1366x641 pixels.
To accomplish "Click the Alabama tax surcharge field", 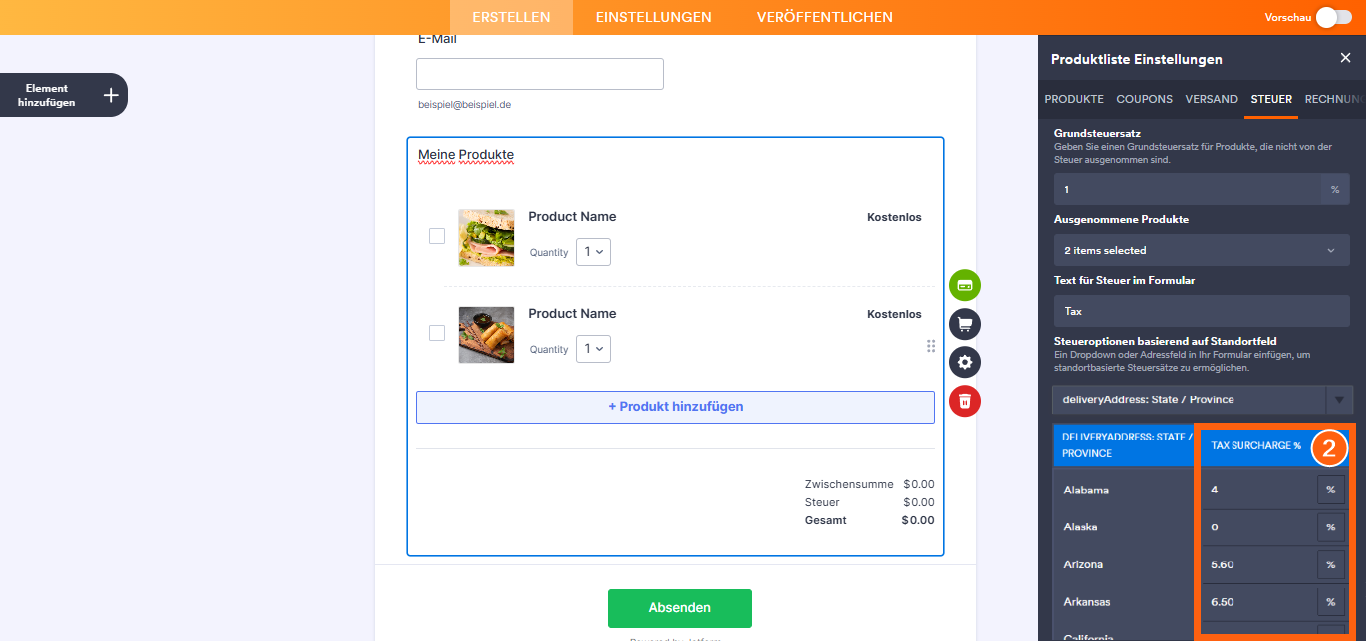I will [x=1260, y=490].
